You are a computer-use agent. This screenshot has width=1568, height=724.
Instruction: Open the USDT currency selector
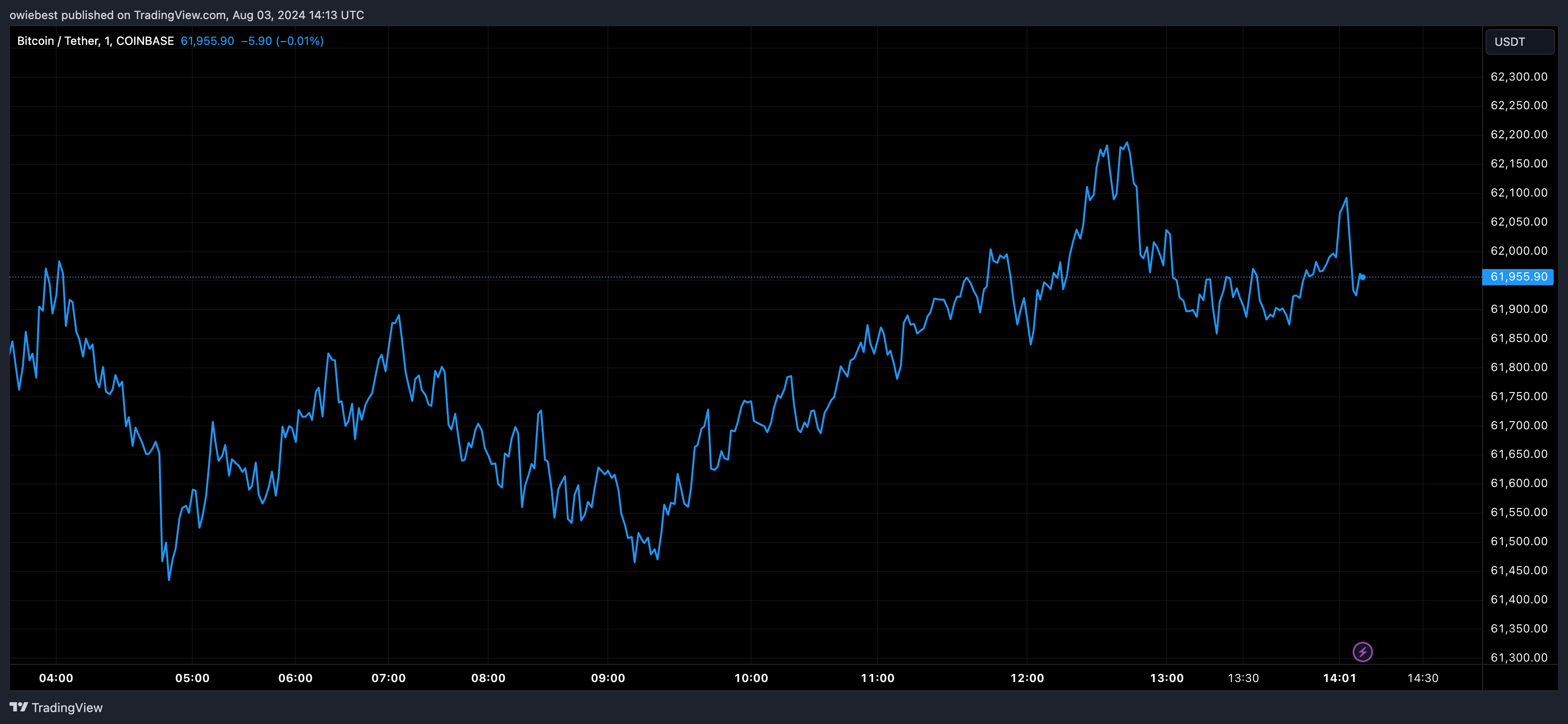pos(1519,42)
